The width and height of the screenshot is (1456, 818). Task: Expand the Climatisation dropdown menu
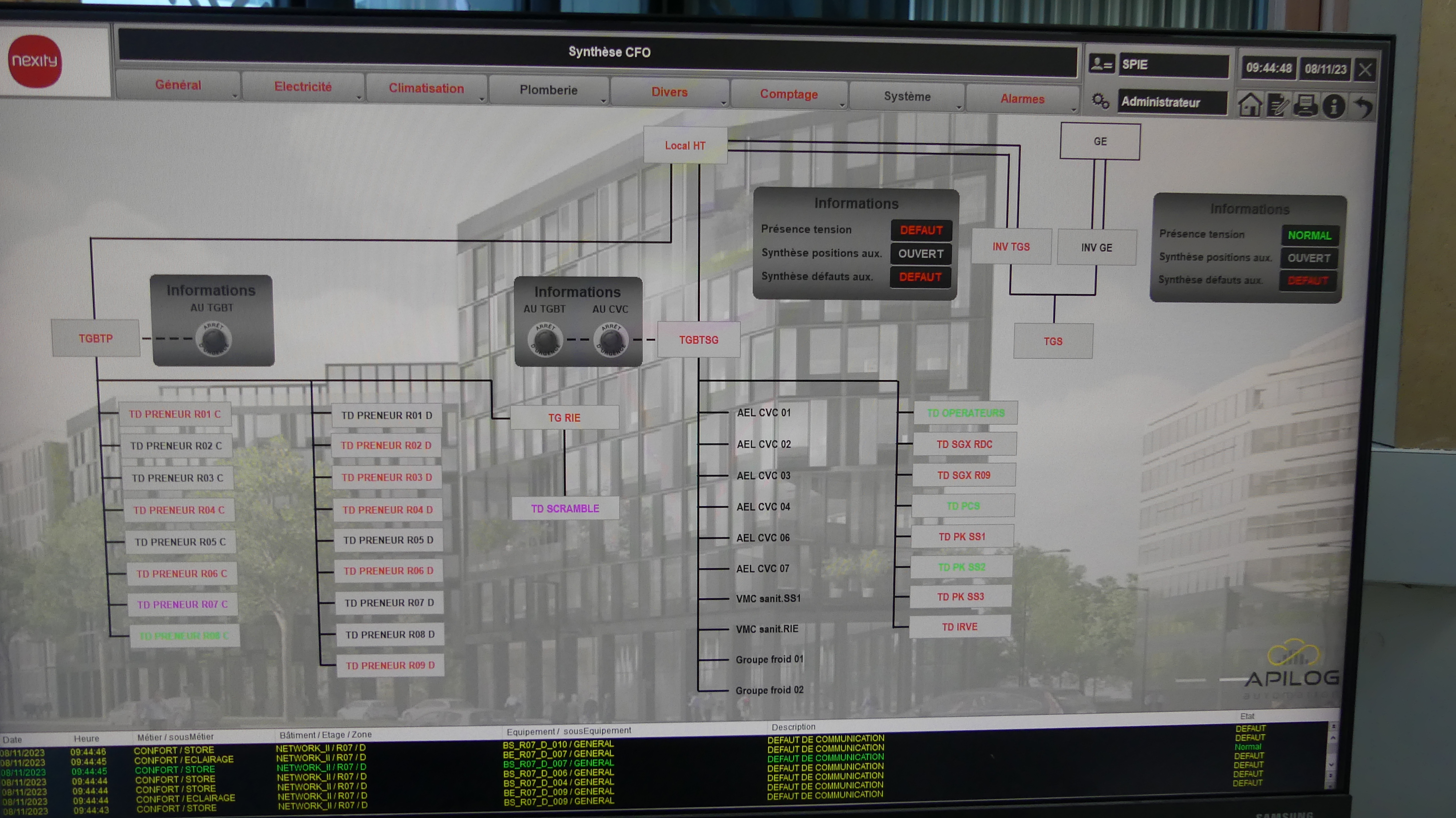426,89
